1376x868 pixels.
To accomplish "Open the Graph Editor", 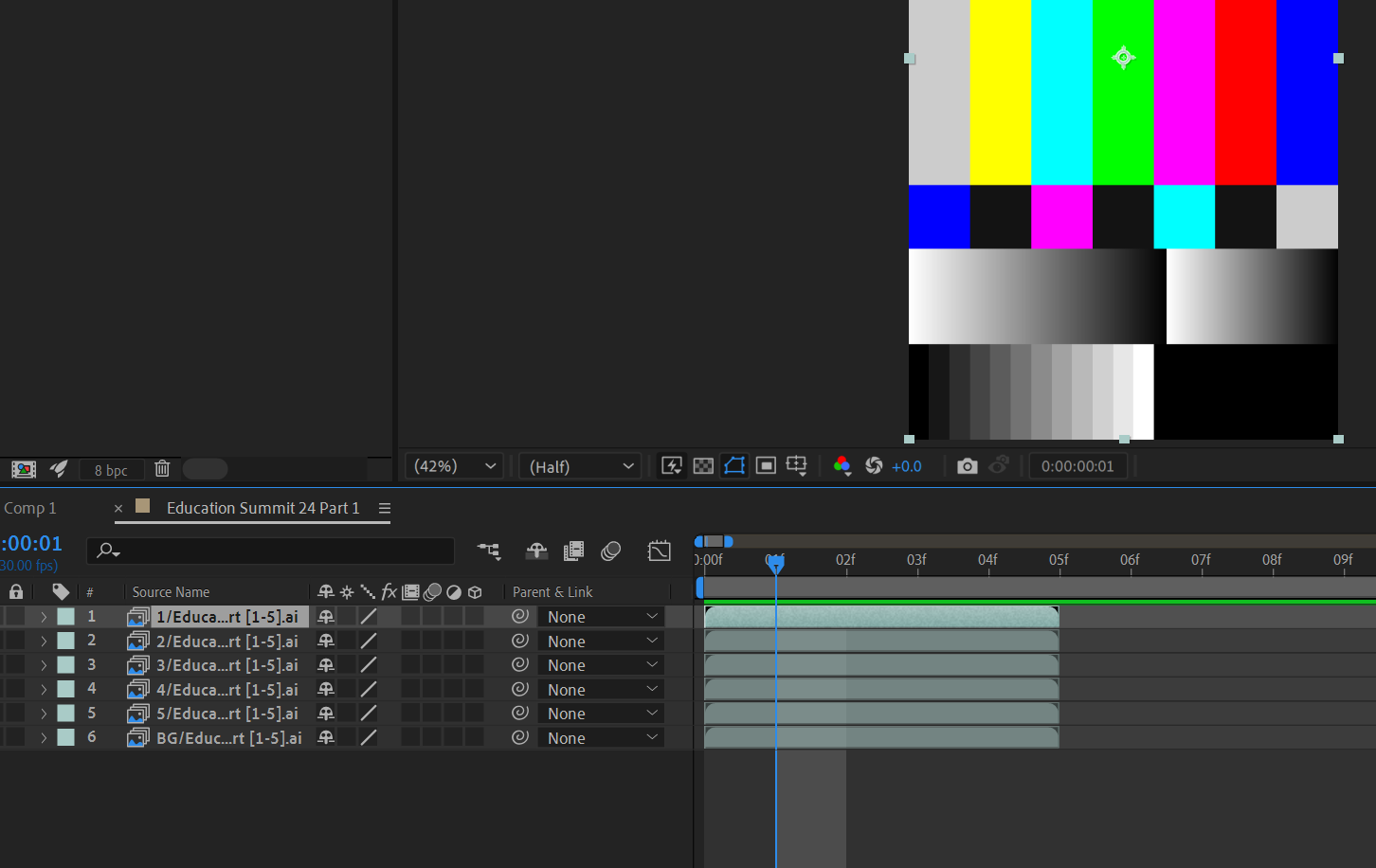I will pos(660,551).
